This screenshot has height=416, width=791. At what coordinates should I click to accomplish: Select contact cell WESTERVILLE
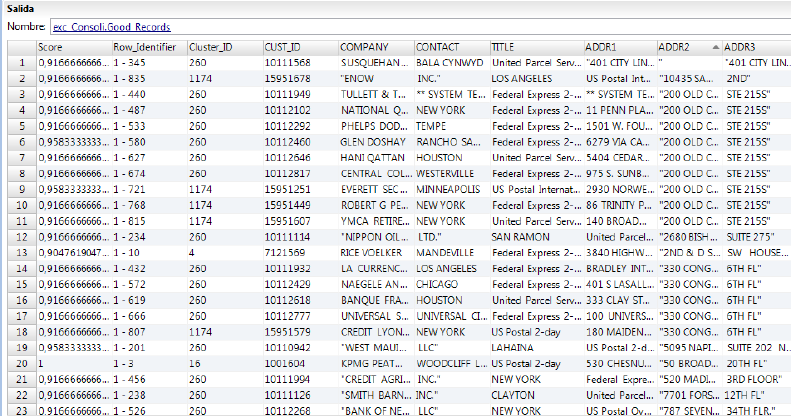(452, 173)
